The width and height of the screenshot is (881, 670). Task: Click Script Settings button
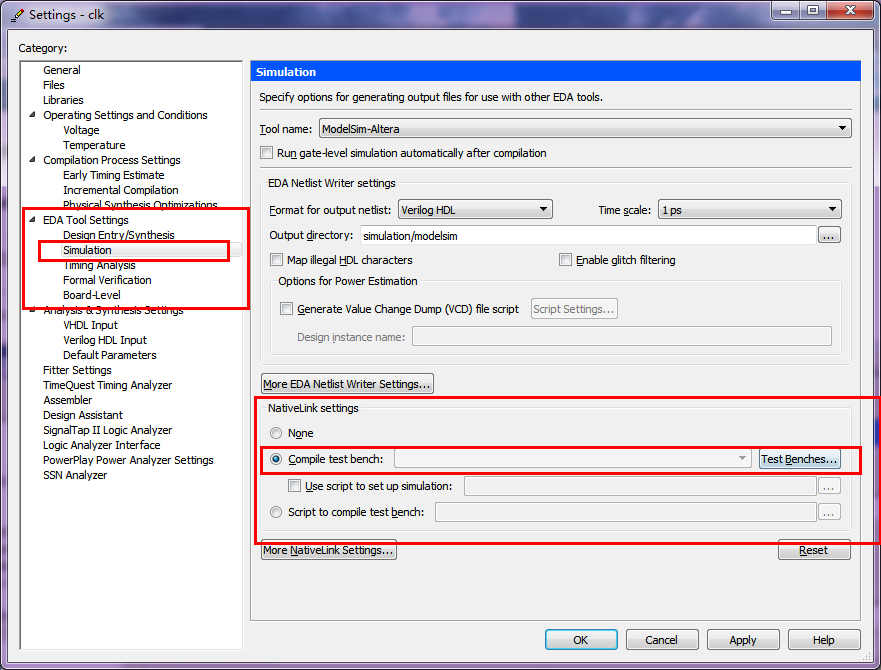[574, 309]
